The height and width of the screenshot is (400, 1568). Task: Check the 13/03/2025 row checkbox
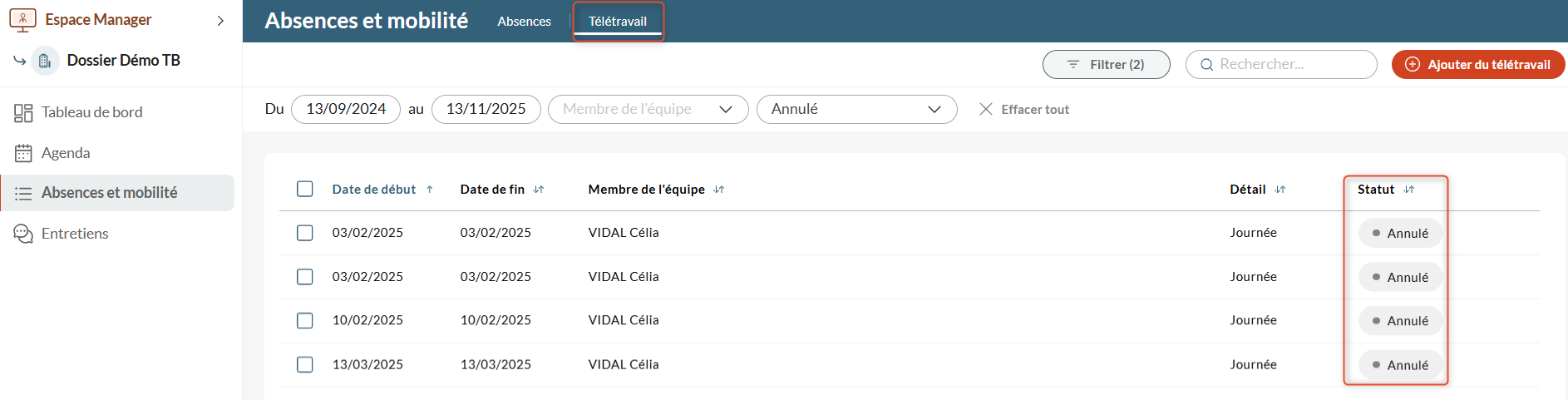coord(305,364)
